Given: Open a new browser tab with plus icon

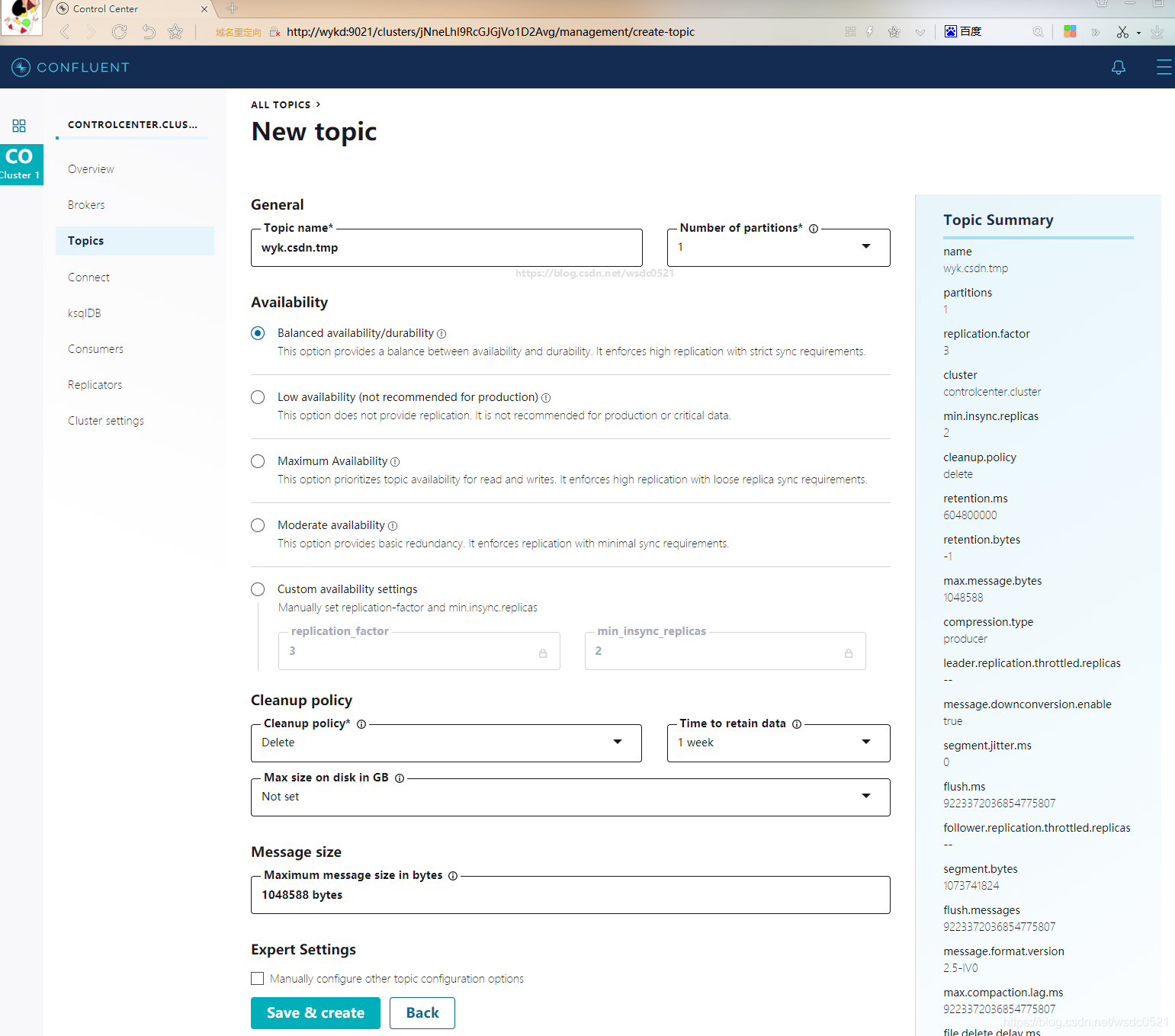Looking at the screenshot, I should 233,8.
